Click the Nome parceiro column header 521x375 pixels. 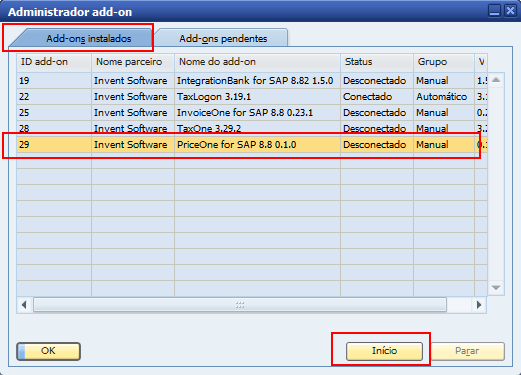(133, 62)
